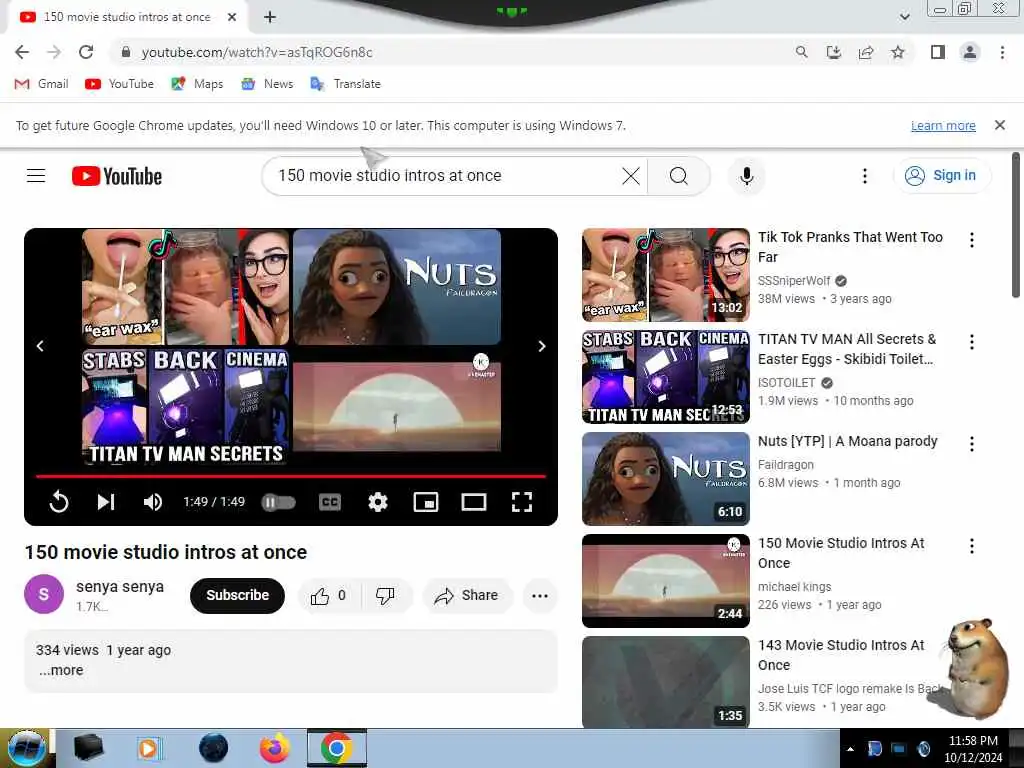Open a new browser tab
This screenshot has height=768, width=1024.
tap(270, 17)
